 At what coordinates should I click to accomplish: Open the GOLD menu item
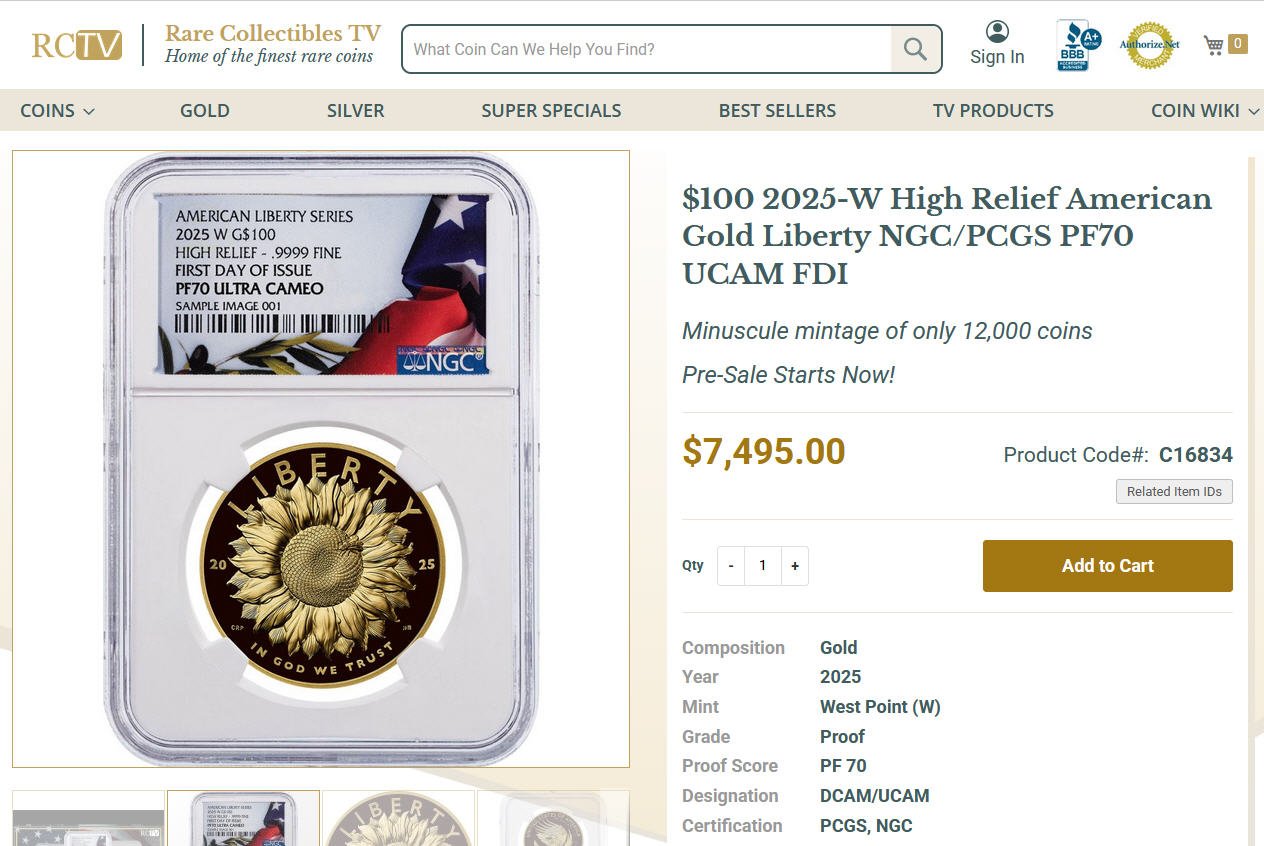click(x=205, y=111)
